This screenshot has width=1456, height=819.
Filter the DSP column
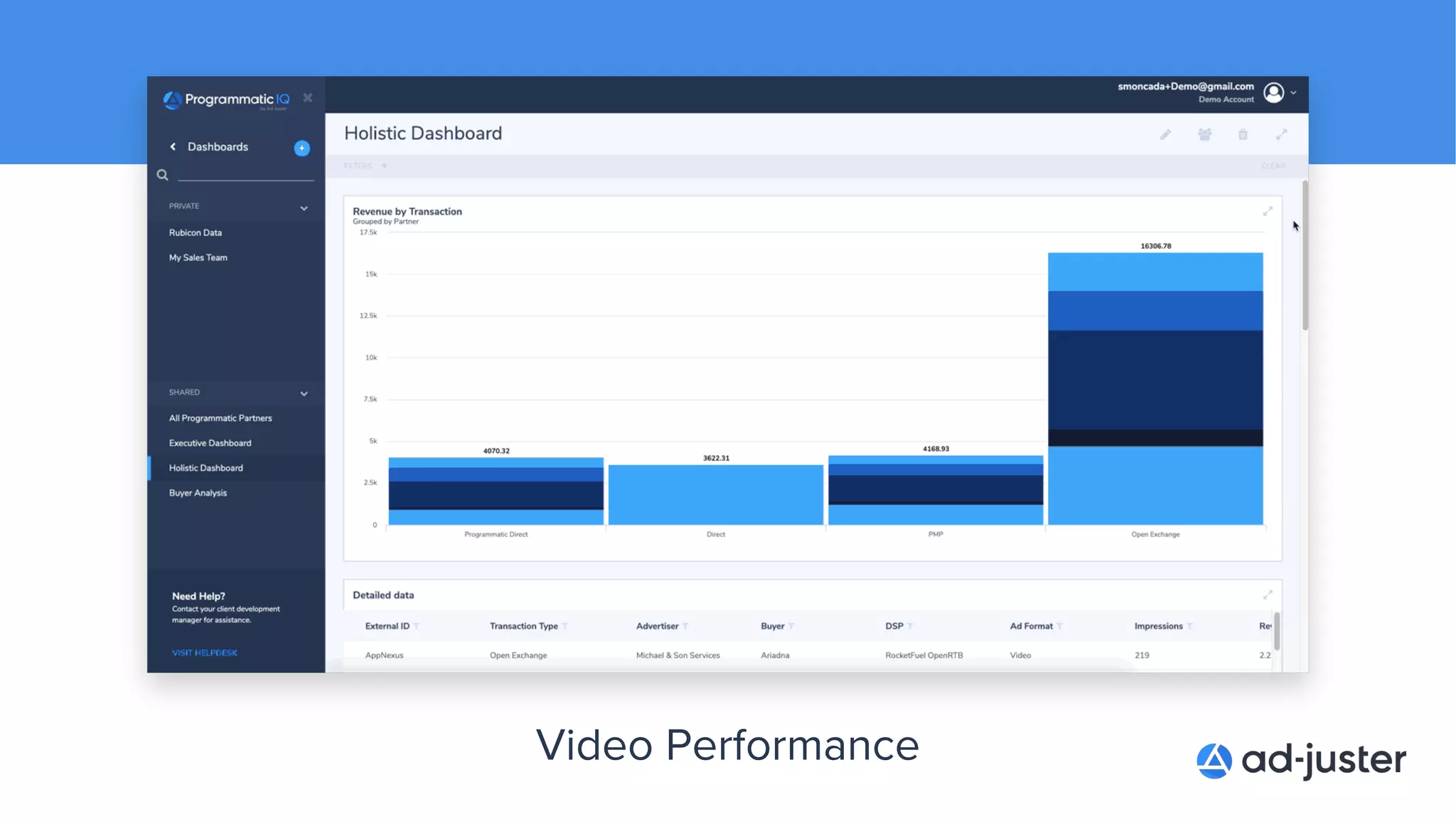(x=910, y=626)
